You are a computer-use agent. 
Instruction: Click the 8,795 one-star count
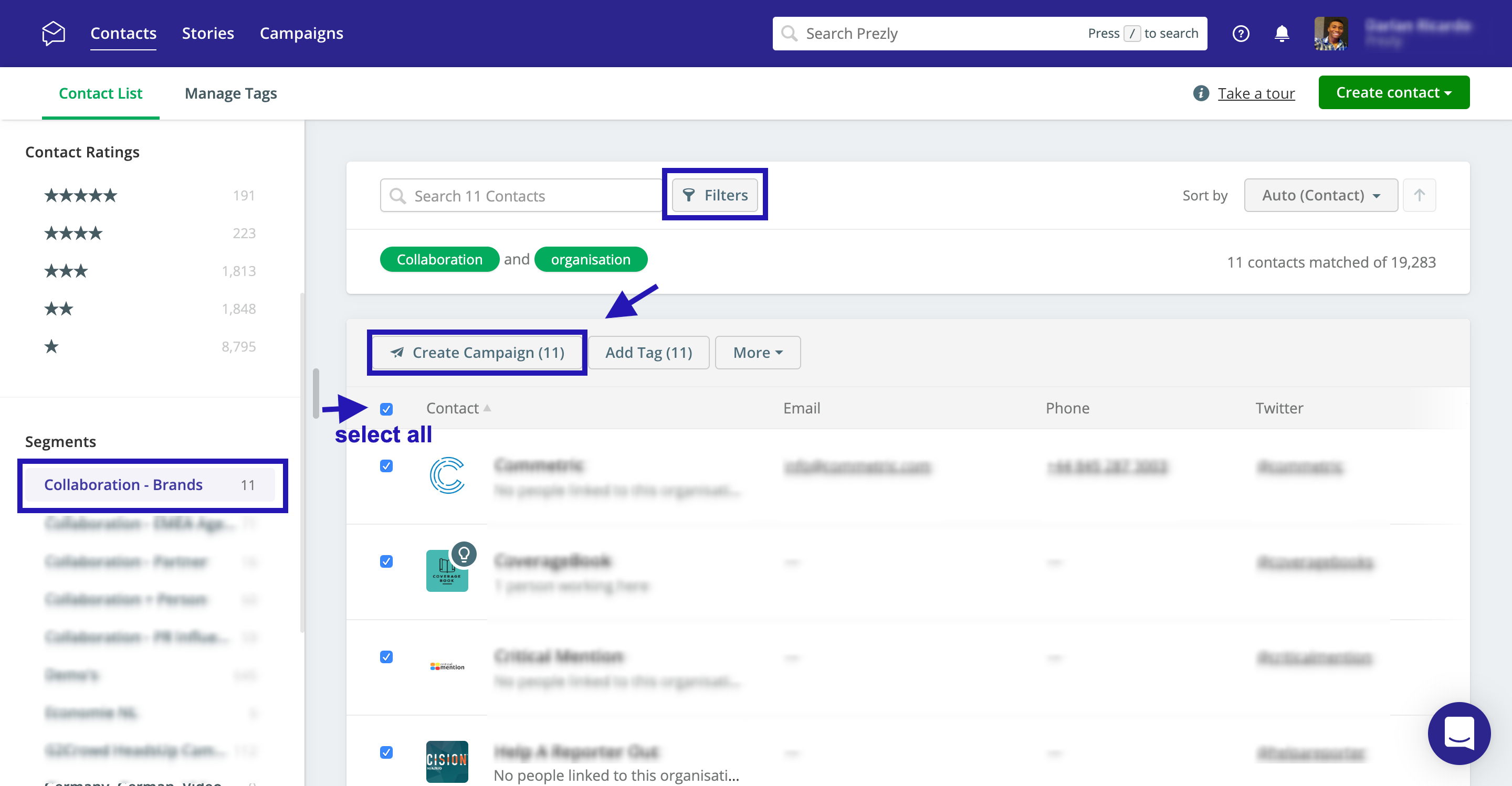pos(239,347)
